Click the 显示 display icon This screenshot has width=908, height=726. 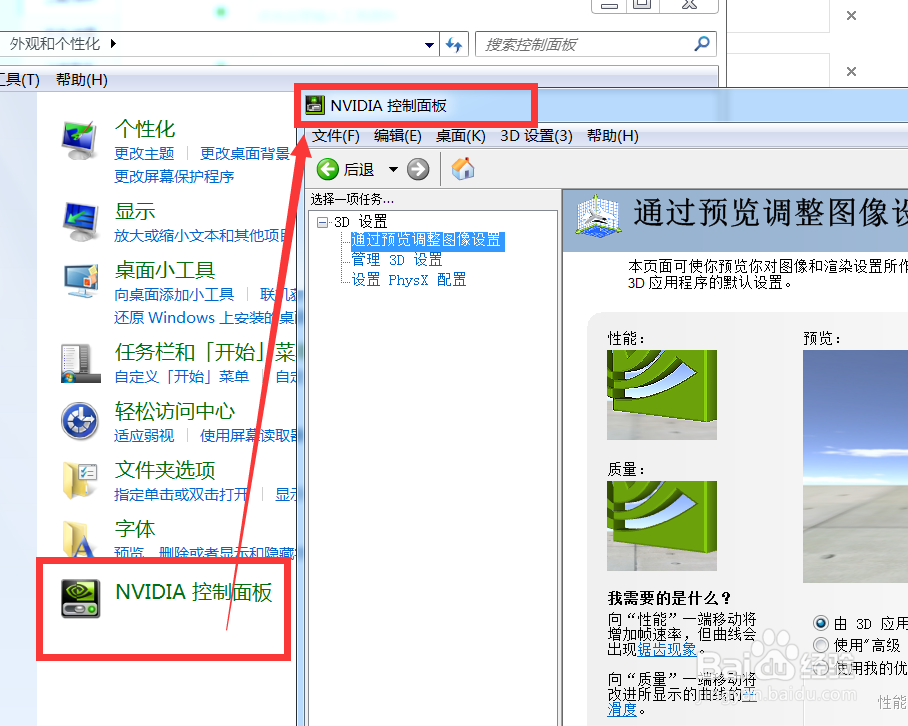pos(80,222)
